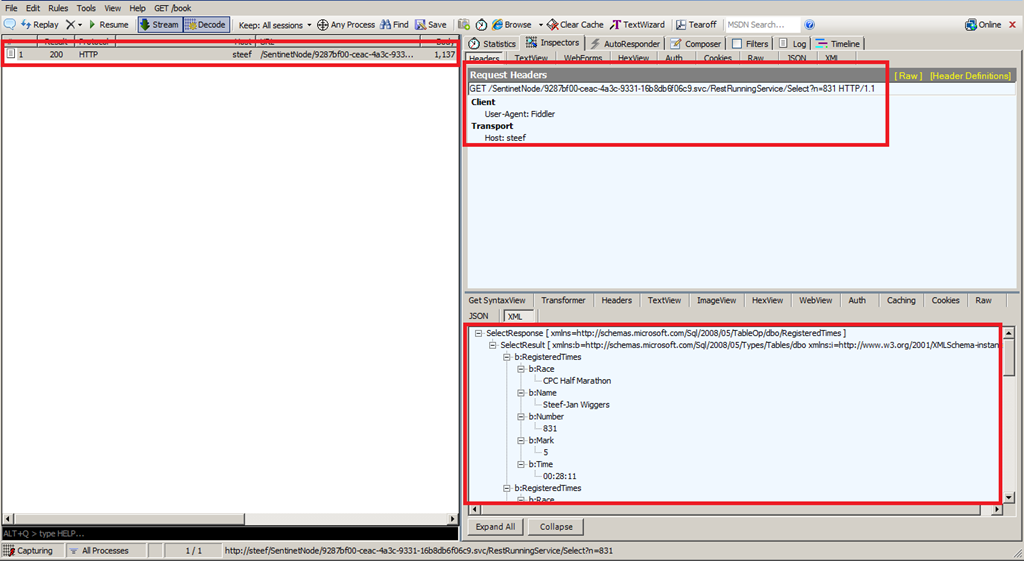Viewport: 1024px width, 561px height.
Task: Open the Remove sessions dropdown arrow
Action: click(80, 25)
